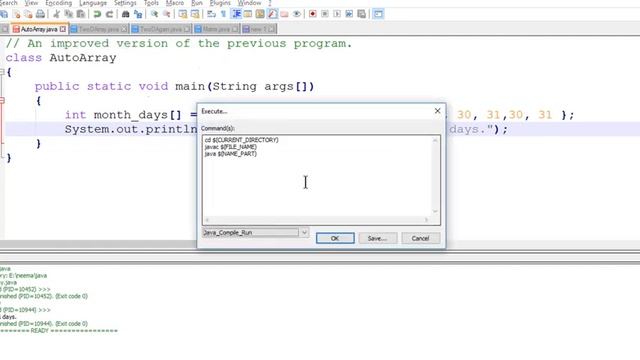Toggle the Indent Guide icon
The image size is (640, 360).
(x=236, y=14)
